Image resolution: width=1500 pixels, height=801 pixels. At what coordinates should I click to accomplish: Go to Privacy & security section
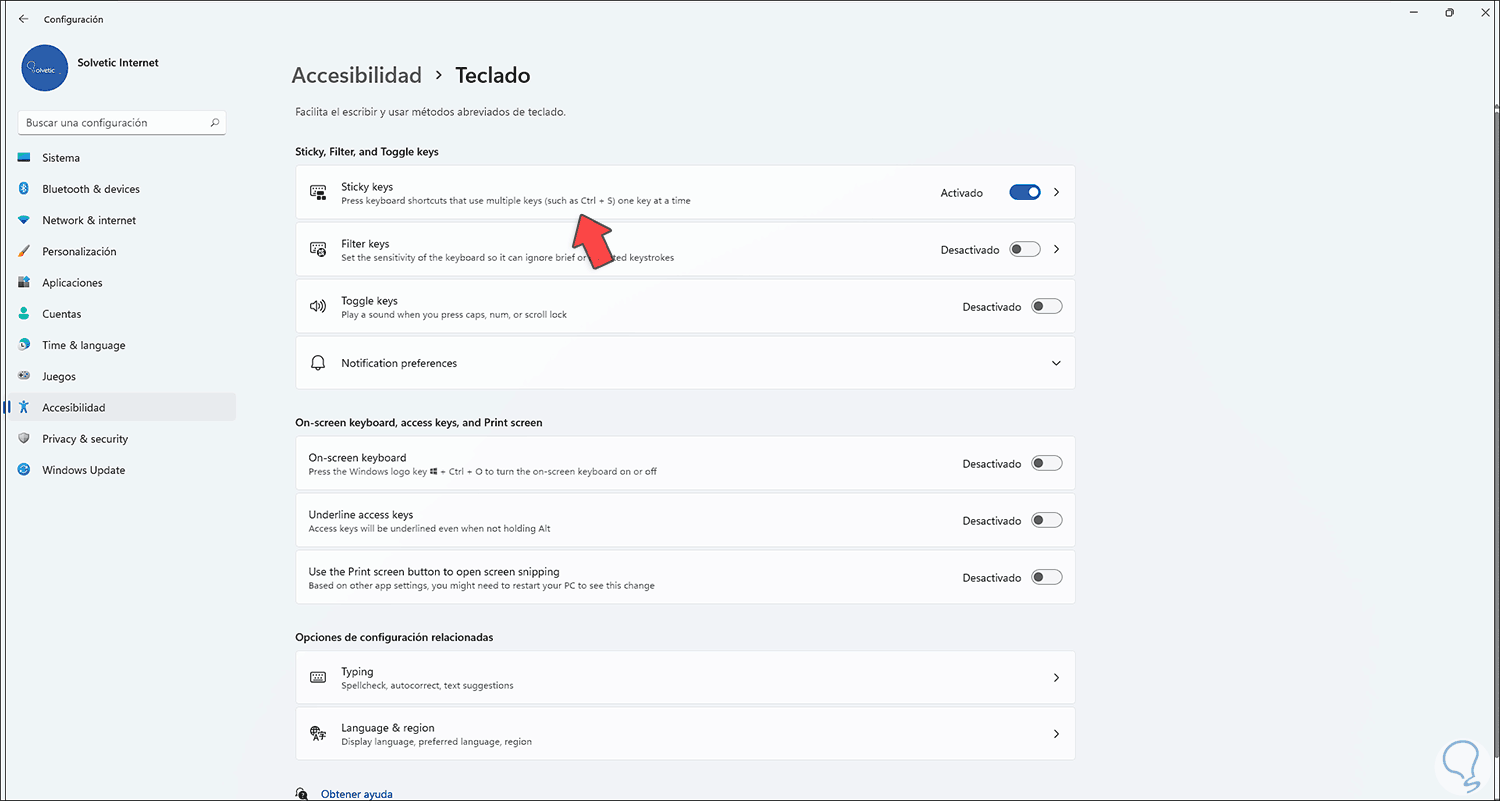pos(85,439)
